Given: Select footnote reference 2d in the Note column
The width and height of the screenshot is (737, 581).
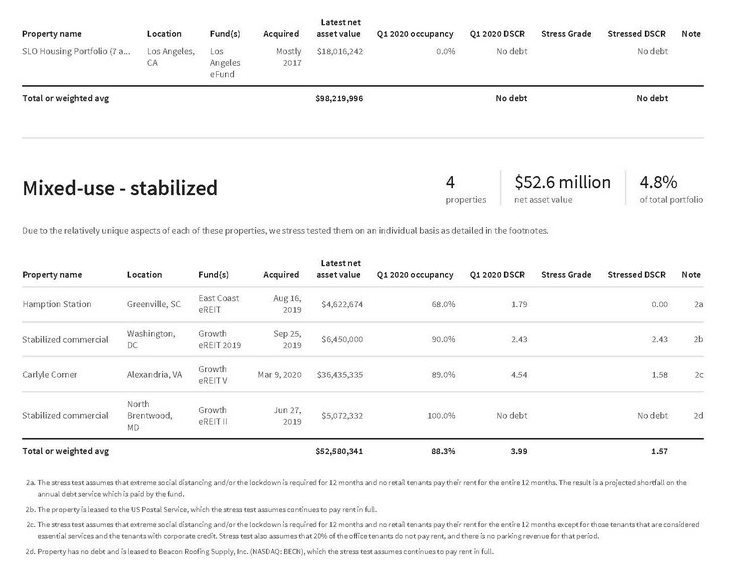Looking at the screenshot, I should coord(698,415).
